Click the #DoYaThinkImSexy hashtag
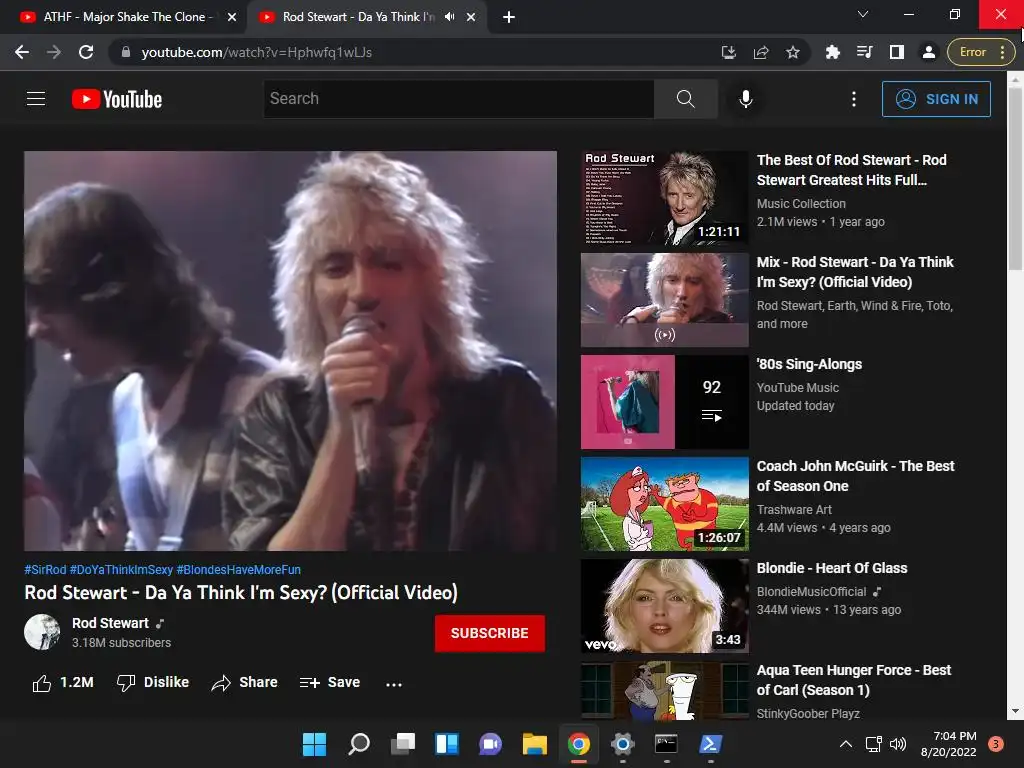Image resolution: width=1024 pixels, height=768 pixels. click(x=121, y=569)
